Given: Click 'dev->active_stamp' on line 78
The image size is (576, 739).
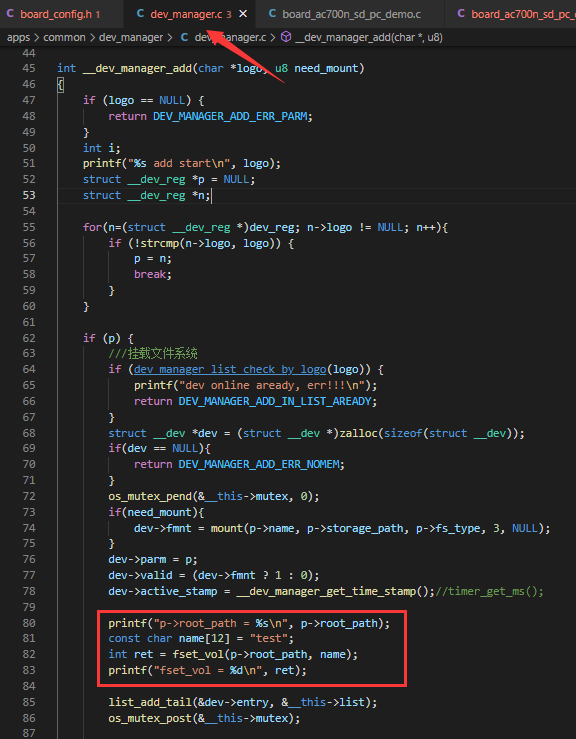Looking at the screenshot, I should [163, 591].
